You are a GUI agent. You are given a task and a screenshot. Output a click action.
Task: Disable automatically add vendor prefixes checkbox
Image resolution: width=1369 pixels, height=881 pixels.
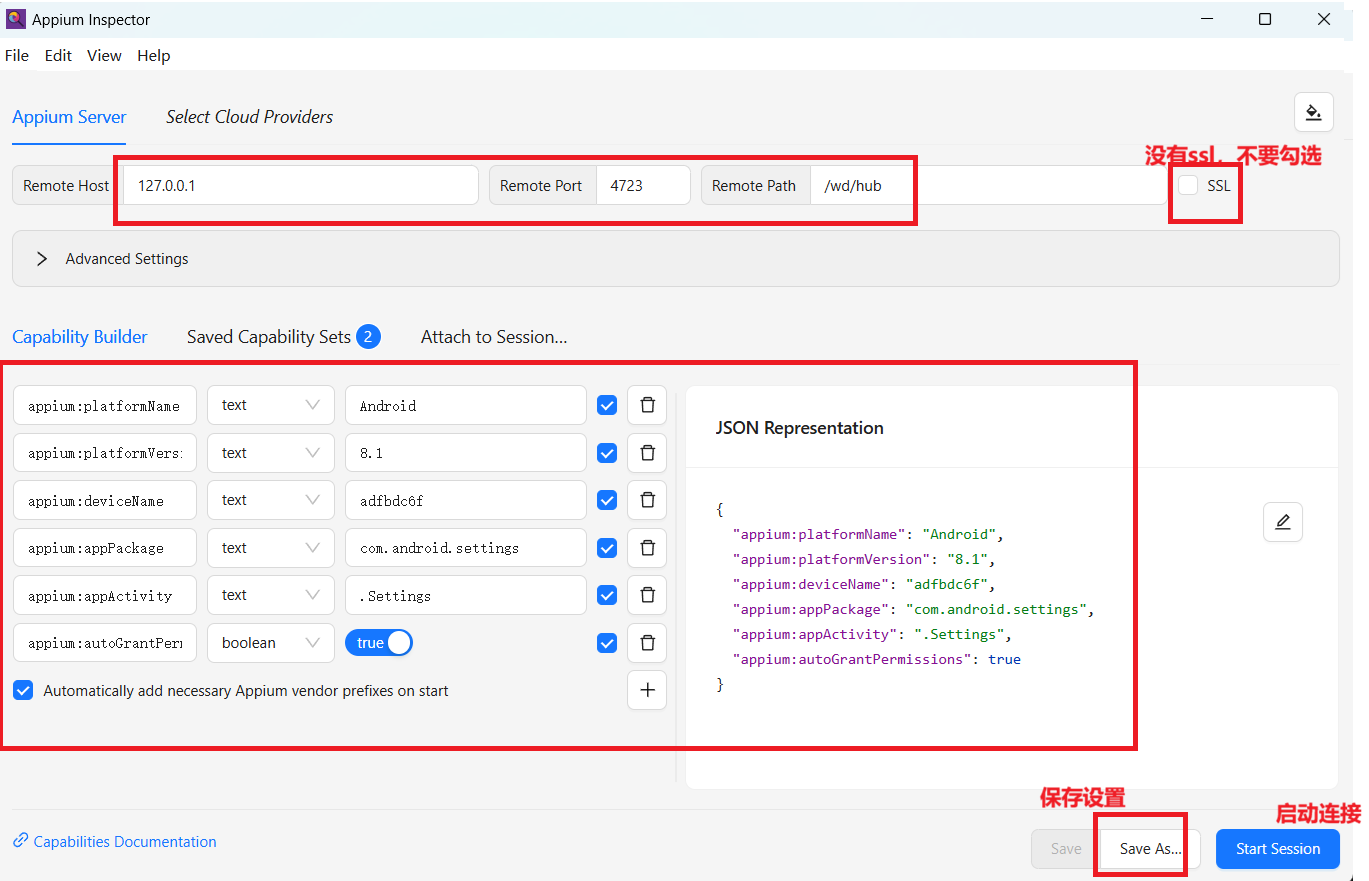(23, 690)
